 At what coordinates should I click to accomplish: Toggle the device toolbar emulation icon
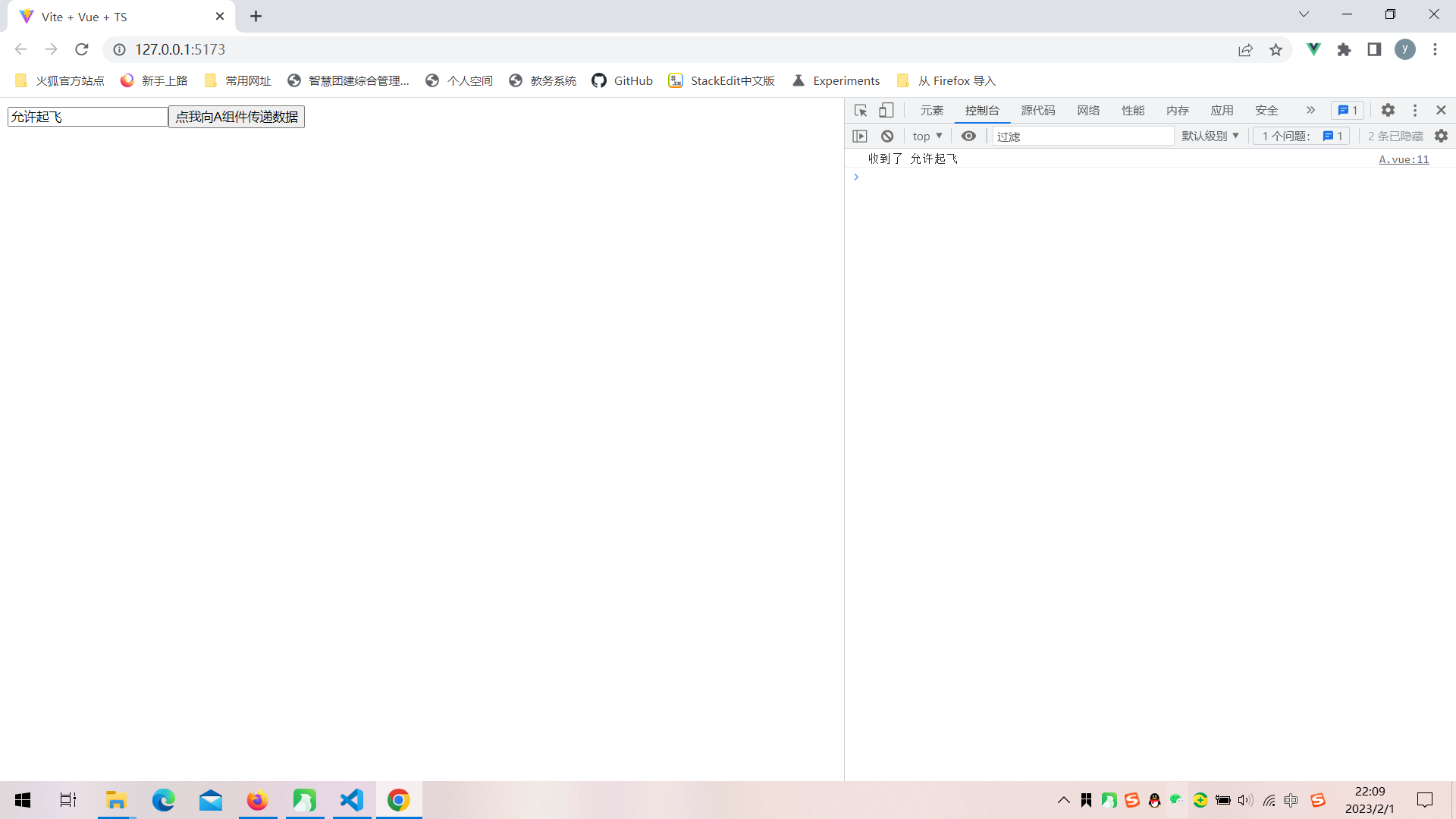tap(886, 111)
